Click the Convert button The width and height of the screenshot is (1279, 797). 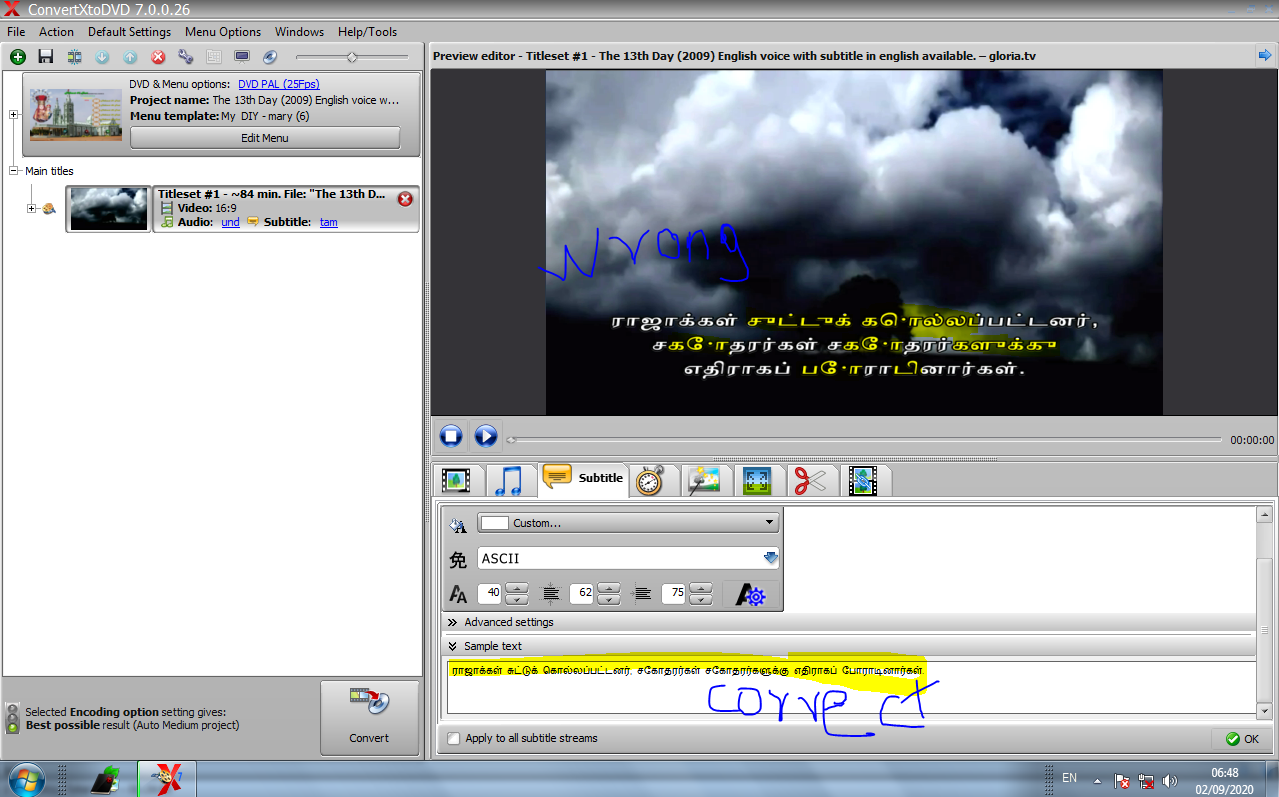click(x=369, y=718)
